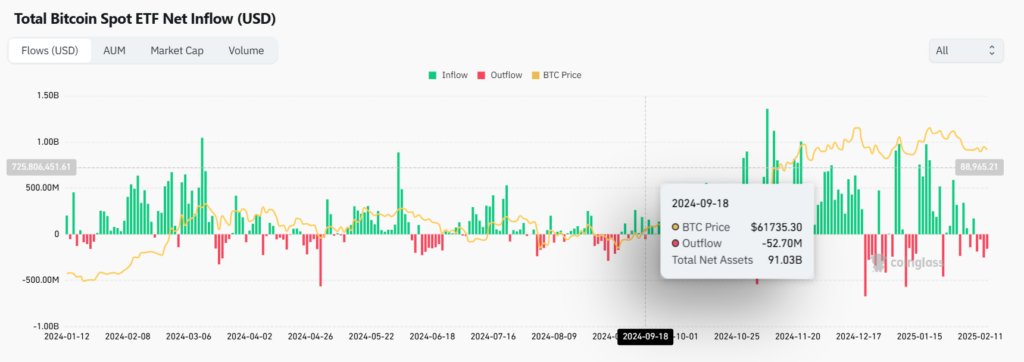Hide the BTC Price legend series
Screen dimensions: 1024x362
pos(557,75)
